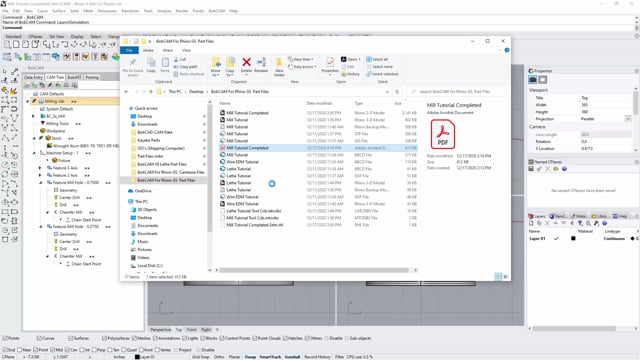Image resolution: width=640 pixels, height=360 pixels.
Task: Click the Properties icon in Explorer ribbon
Action: tap(330, 62)
